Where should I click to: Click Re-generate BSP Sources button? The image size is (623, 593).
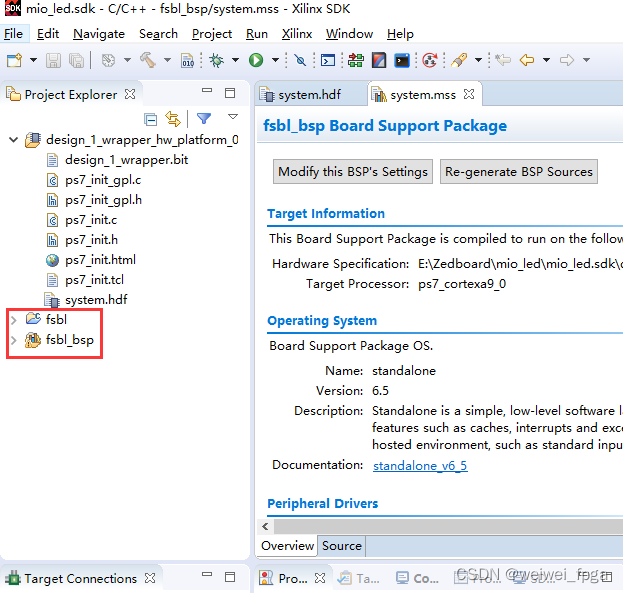point(519,172)
